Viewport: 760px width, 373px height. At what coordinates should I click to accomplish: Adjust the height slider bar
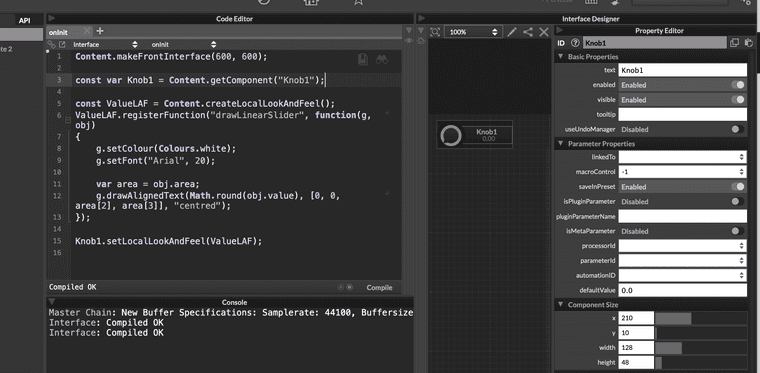(701, 362)
